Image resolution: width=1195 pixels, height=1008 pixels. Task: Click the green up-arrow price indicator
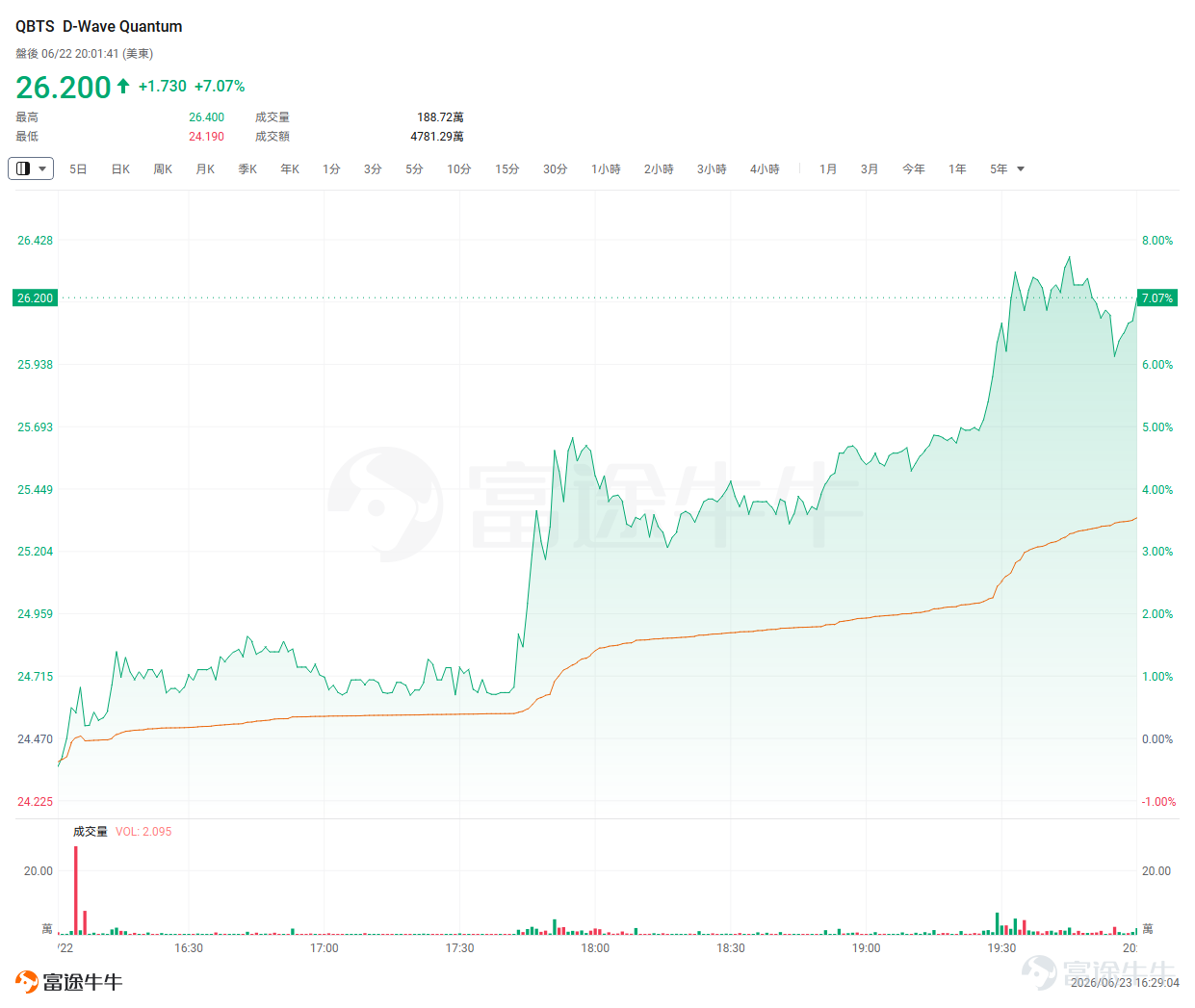pyautogui.click(x=123, y=86)
